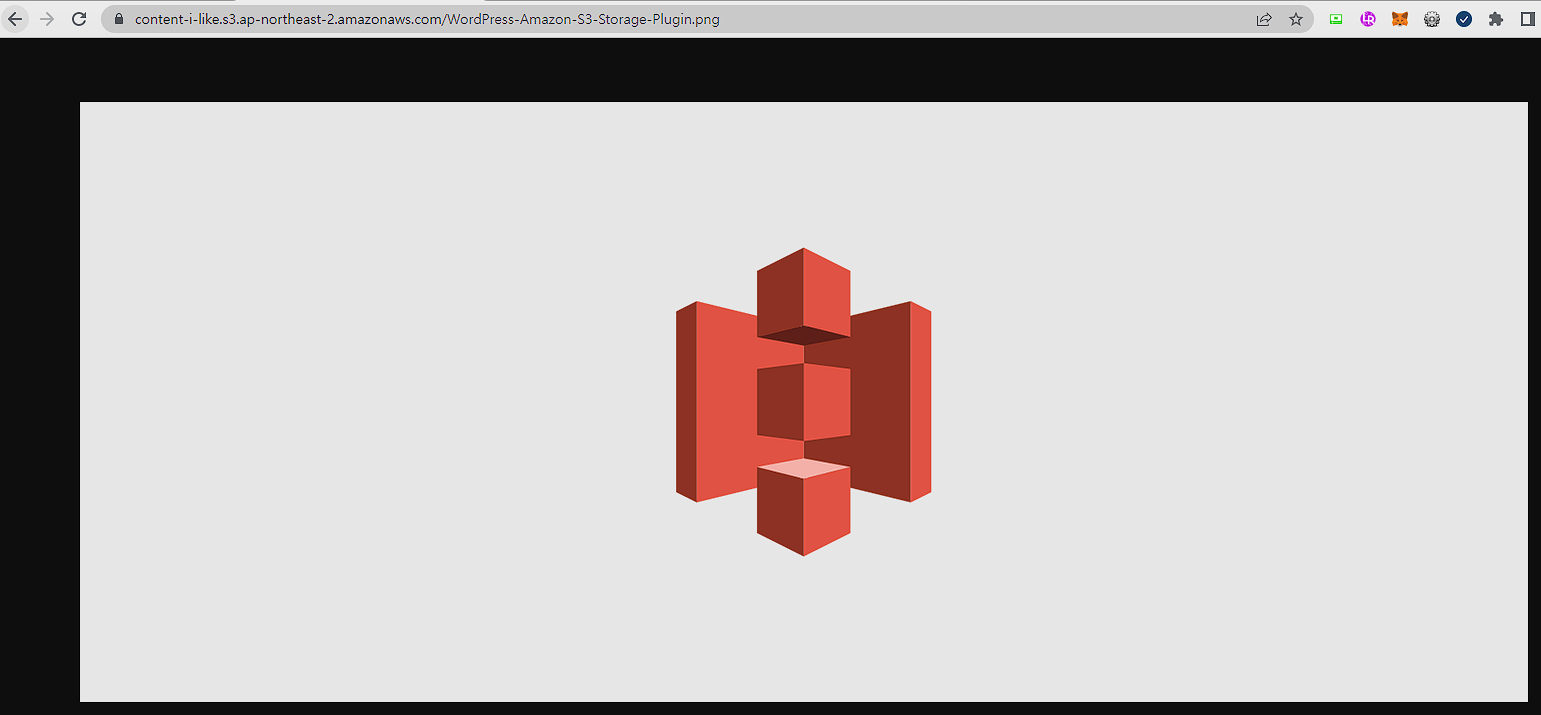Click the gray gear extension icon

pyautogui.click(x=1432, y=19)
